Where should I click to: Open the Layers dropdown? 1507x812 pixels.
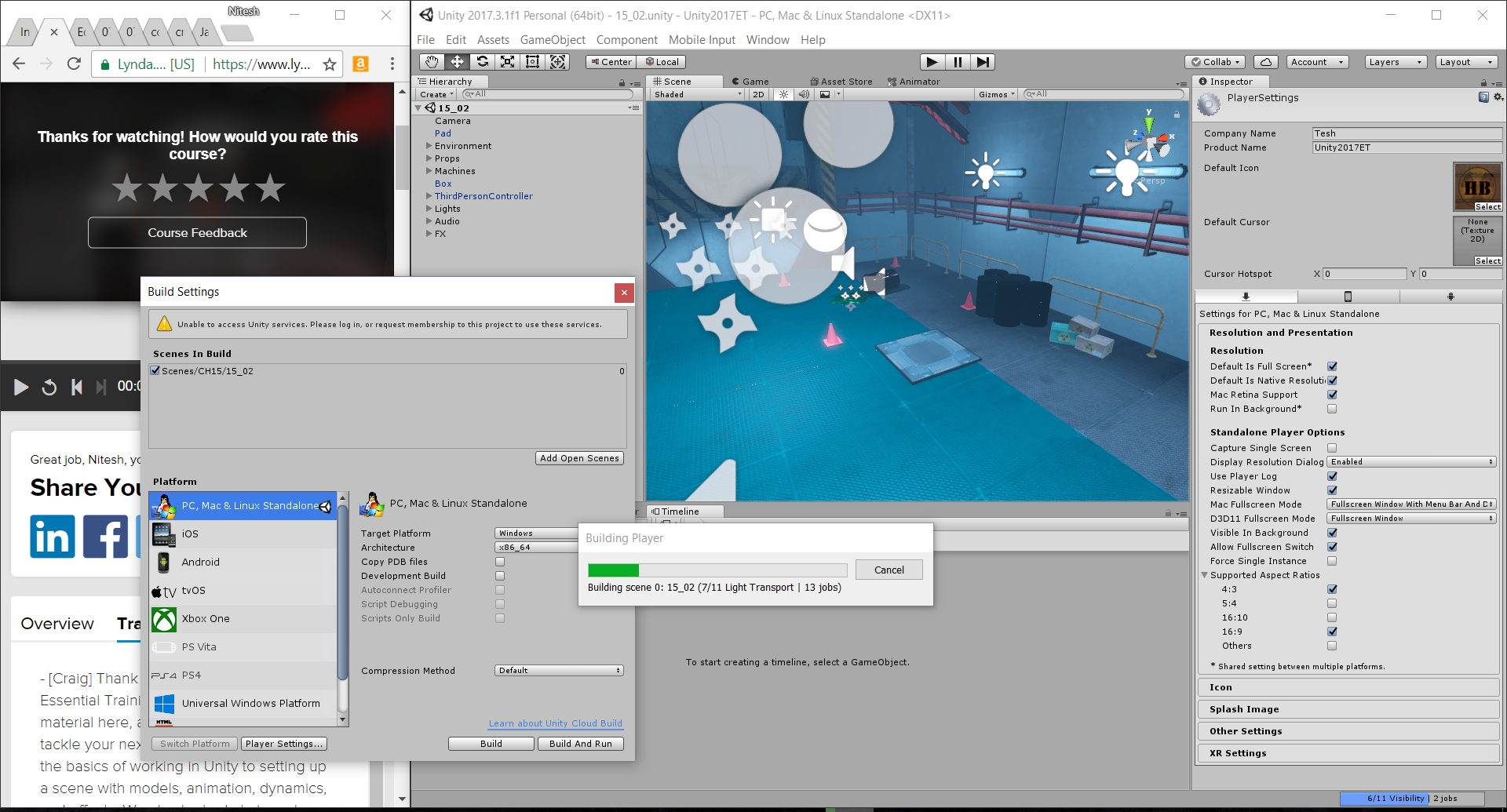pos(1396,62)
